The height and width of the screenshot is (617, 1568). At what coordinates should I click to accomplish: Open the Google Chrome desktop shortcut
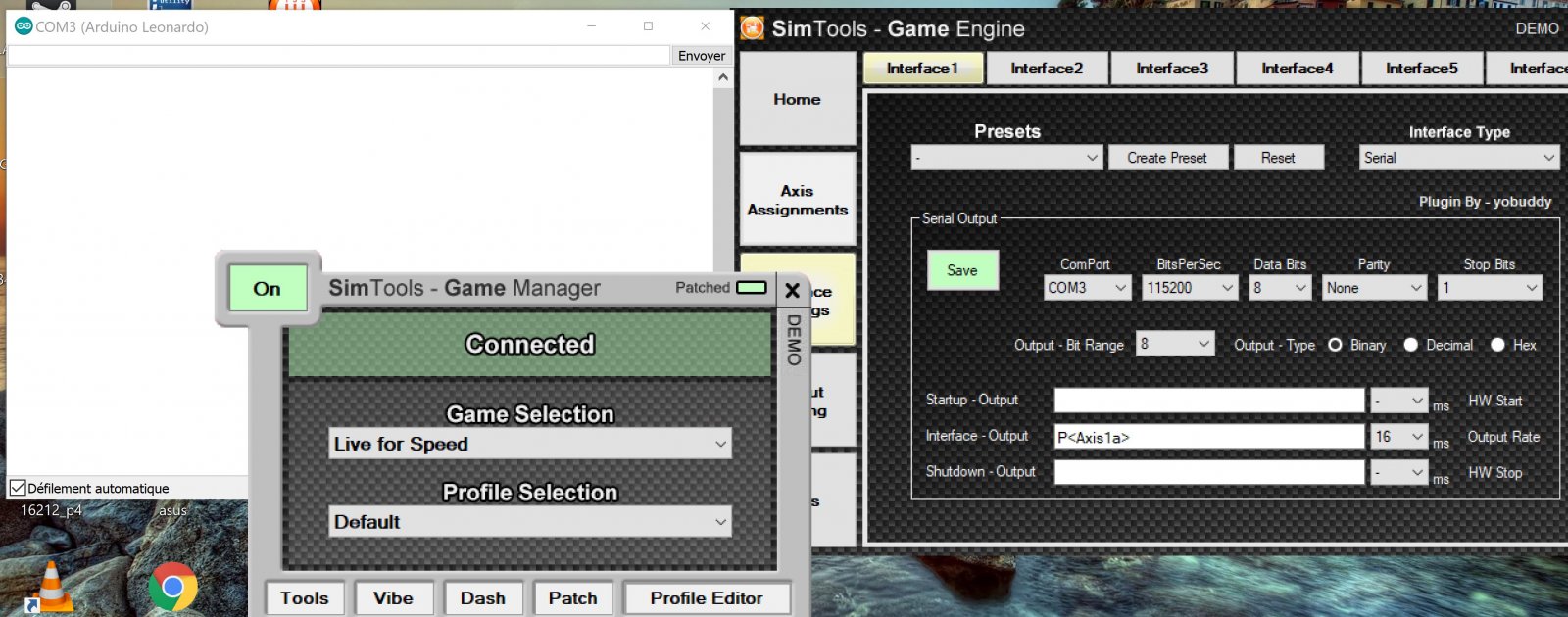coord(173,587)
